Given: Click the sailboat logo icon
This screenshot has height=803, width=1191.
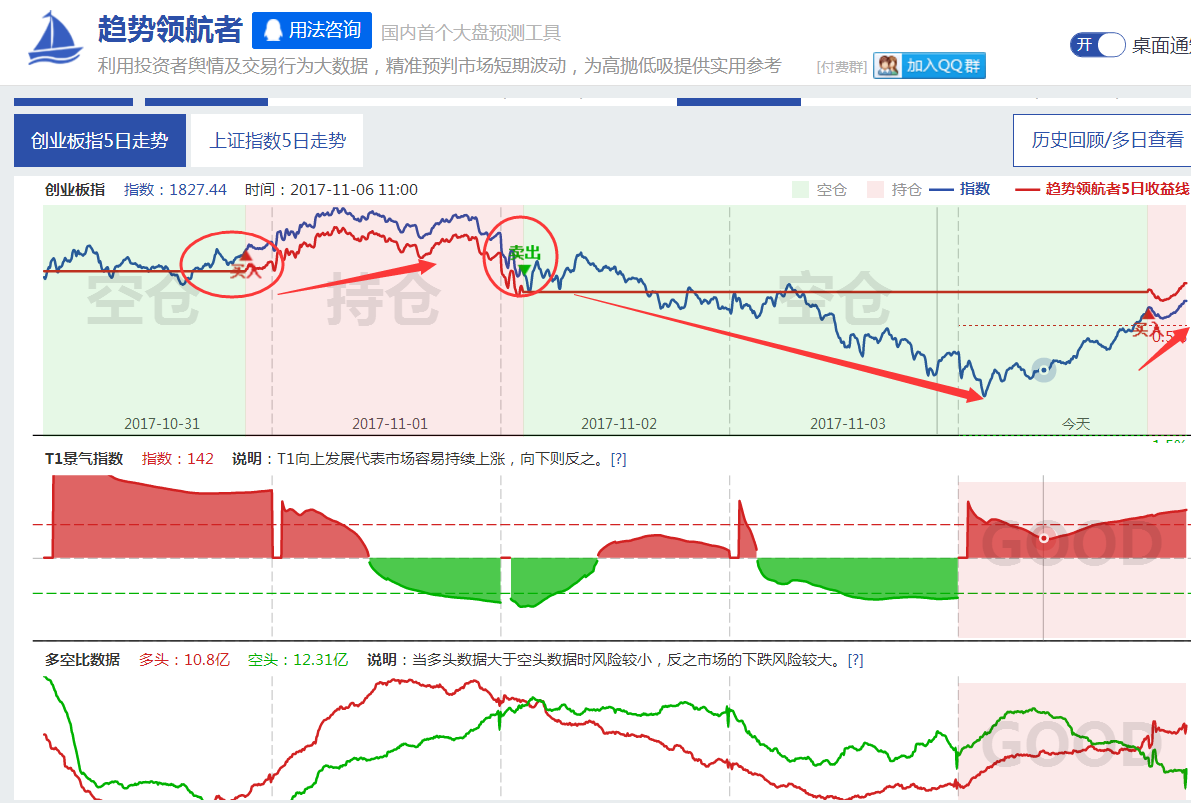Looking at the screenshot, I should tap(55, 42).
